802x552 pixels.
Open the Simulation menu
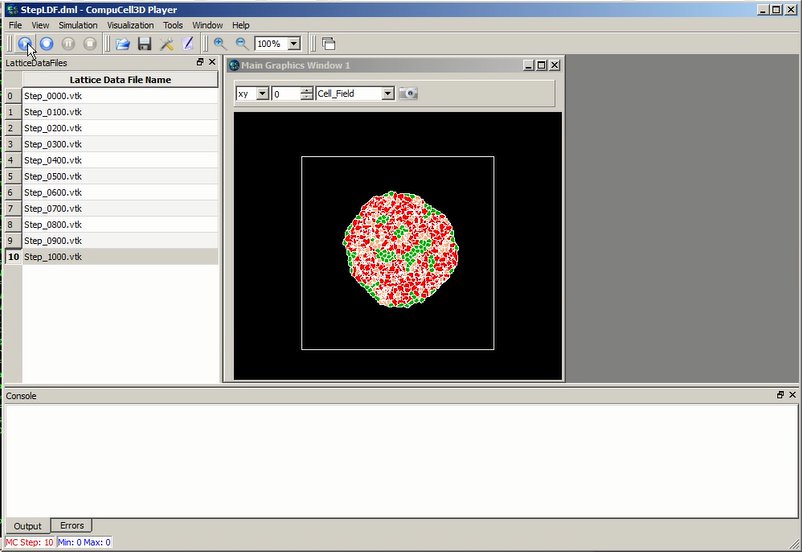(78, 25)
